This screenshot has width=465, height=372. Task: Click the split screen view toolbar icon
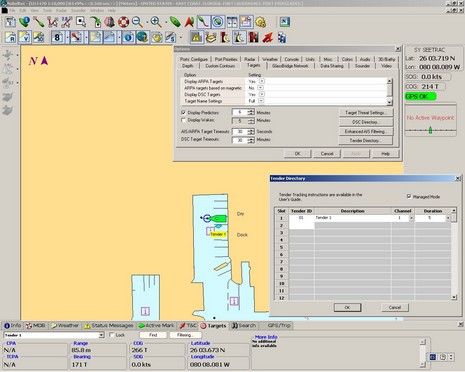(232, 22)
